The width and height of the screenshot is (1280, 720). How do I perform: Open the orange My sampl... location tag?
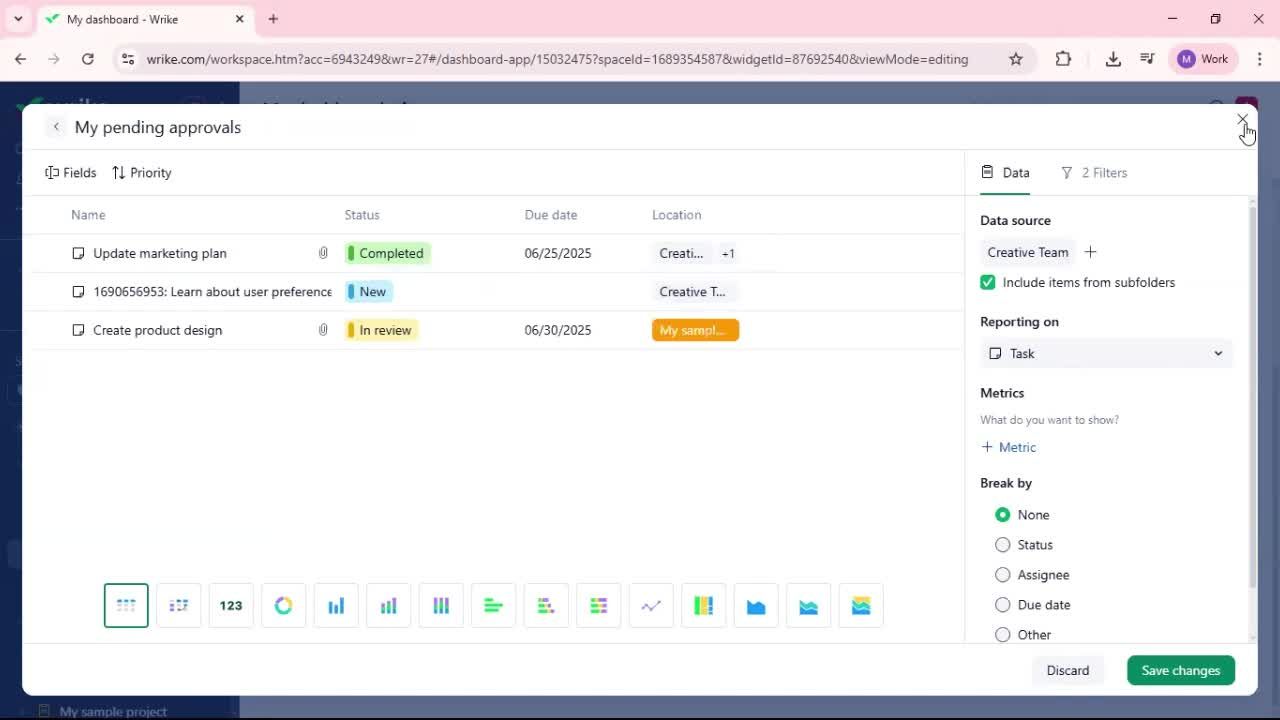click(x=695, y=330)
